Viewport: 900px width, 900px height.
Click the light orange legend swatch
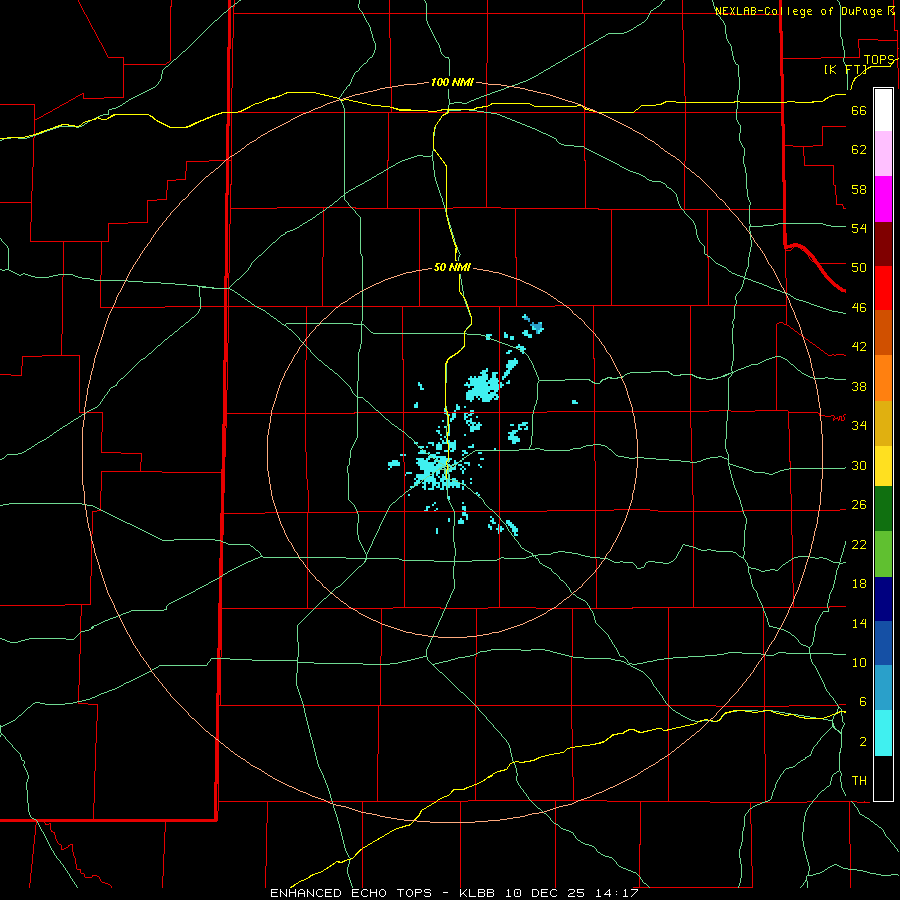883,378
